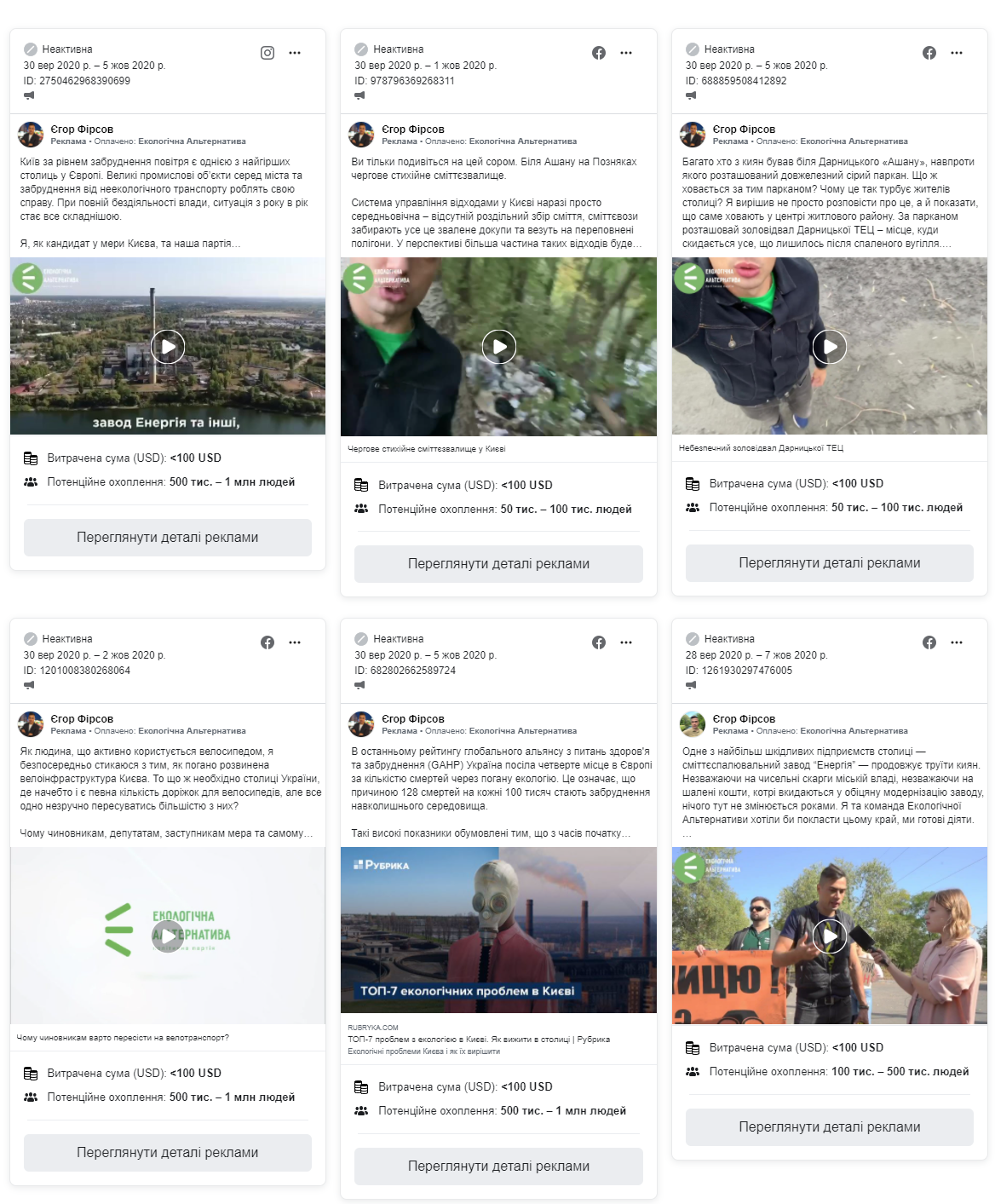Click Facebook platform icon on ad 682802662589724

[x=599, y=642]
